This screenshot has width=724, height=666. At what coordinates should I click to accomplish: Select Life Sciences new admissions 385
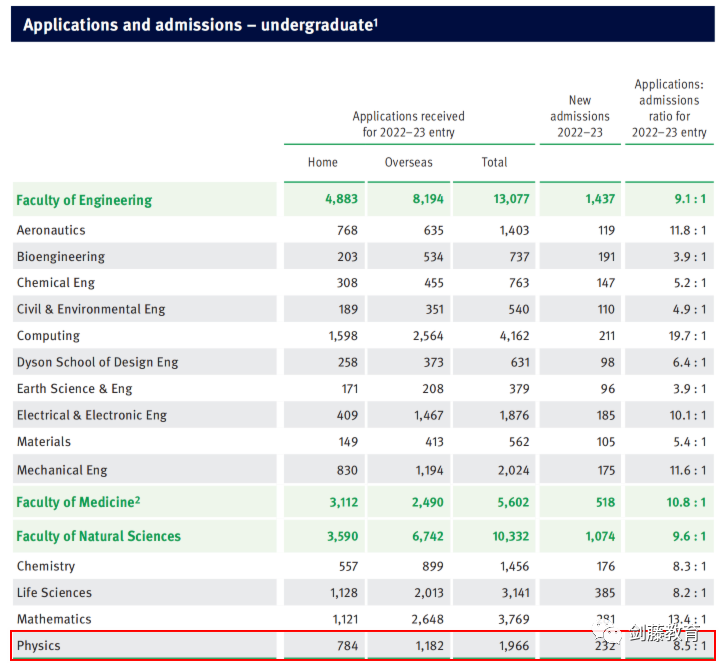(x=605, y=592)
